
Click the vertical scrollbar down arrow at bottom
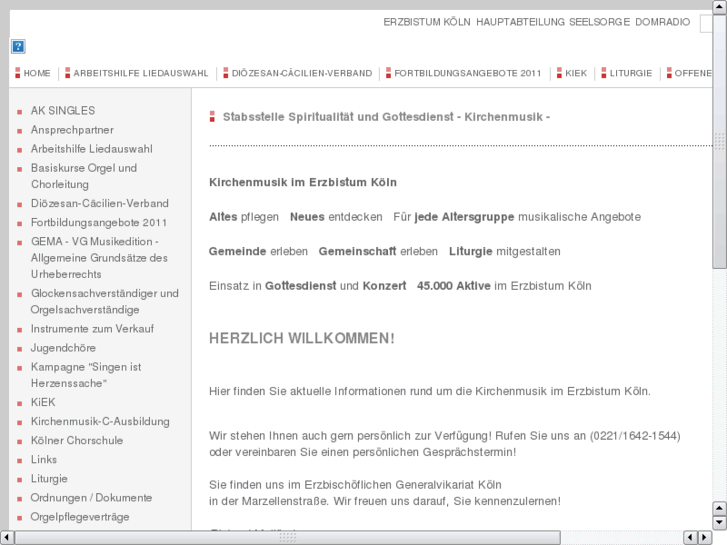point(719,523)
